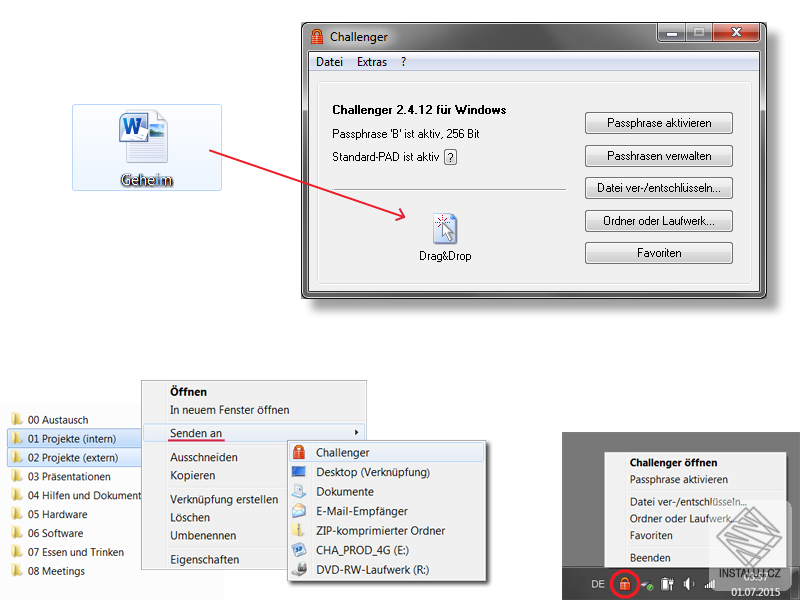Open Eigenschaften from context menu
This screenshot has width=800, height=600.
point(205,559)
